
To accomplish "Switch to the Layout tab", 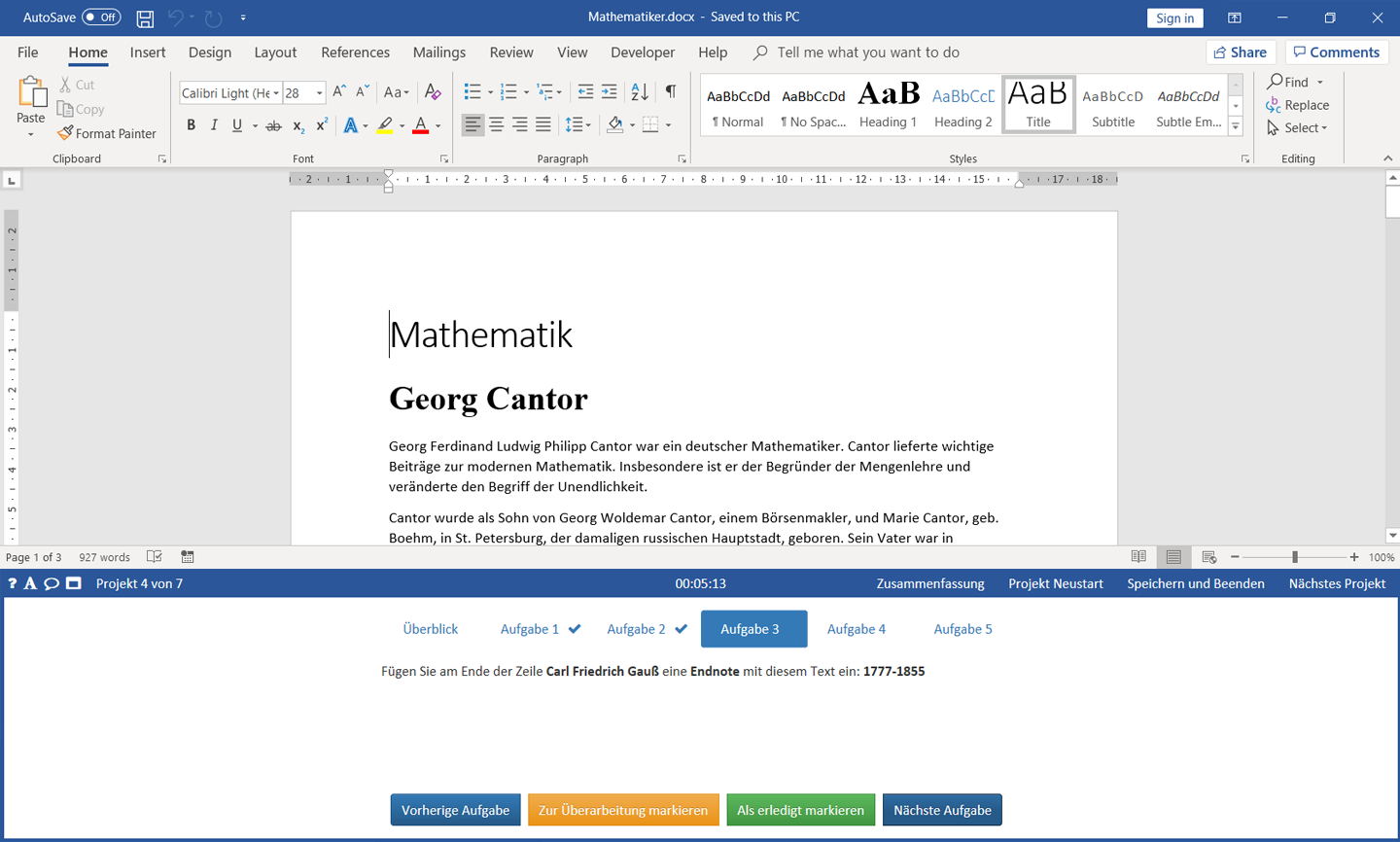I will pyautogui.click(x=275, y=53).
